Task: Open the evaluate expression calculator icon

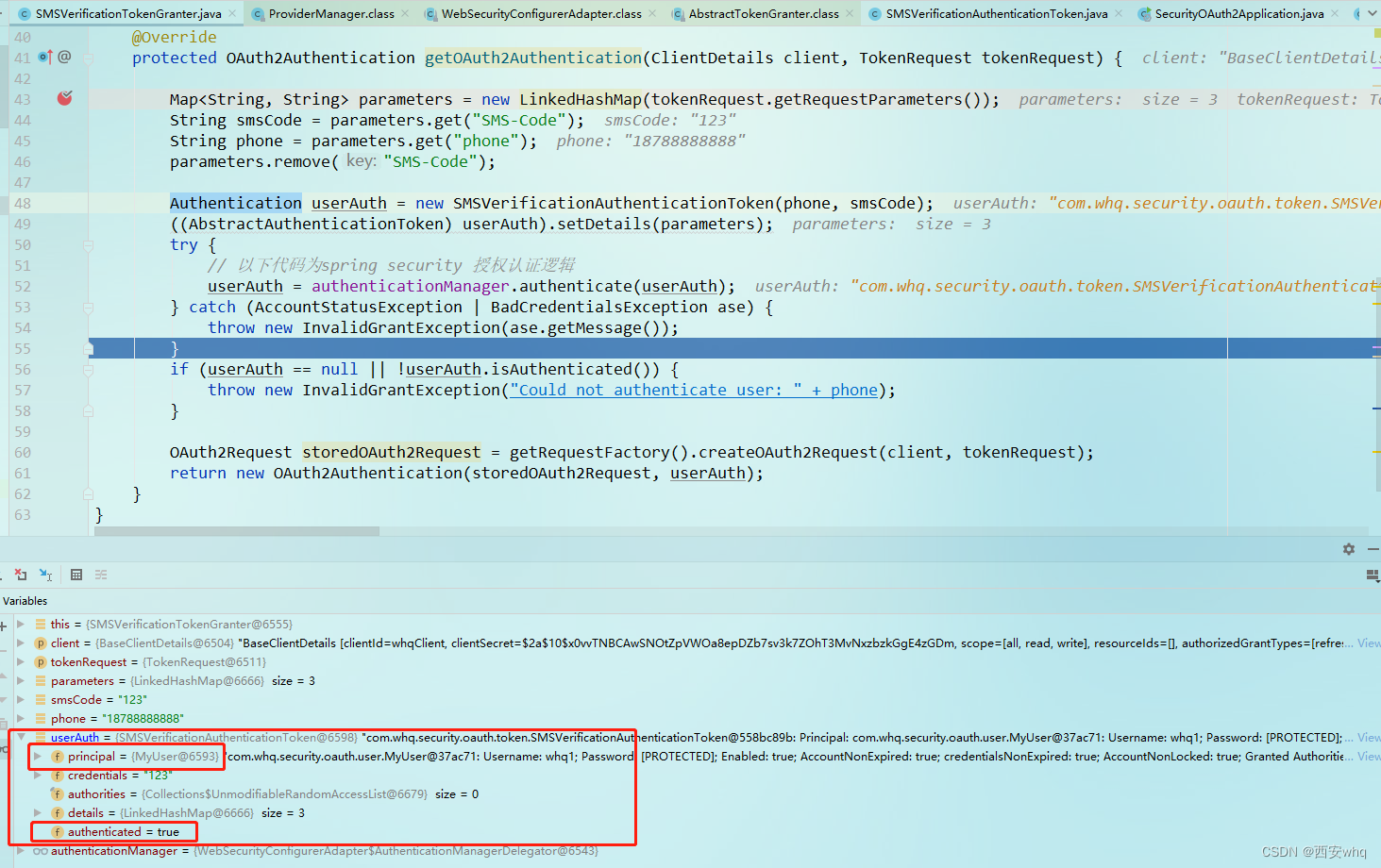Action: point(76,574)
